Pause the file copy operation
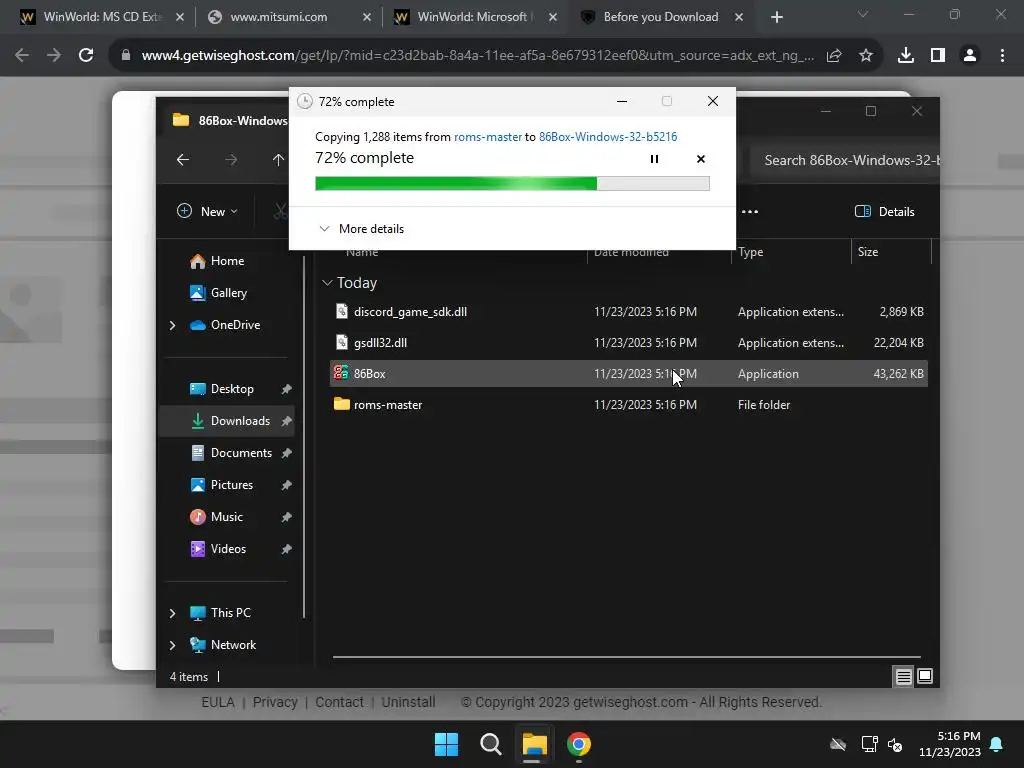Viewport: 1024px width, 768px height. (x=654, y=159)
